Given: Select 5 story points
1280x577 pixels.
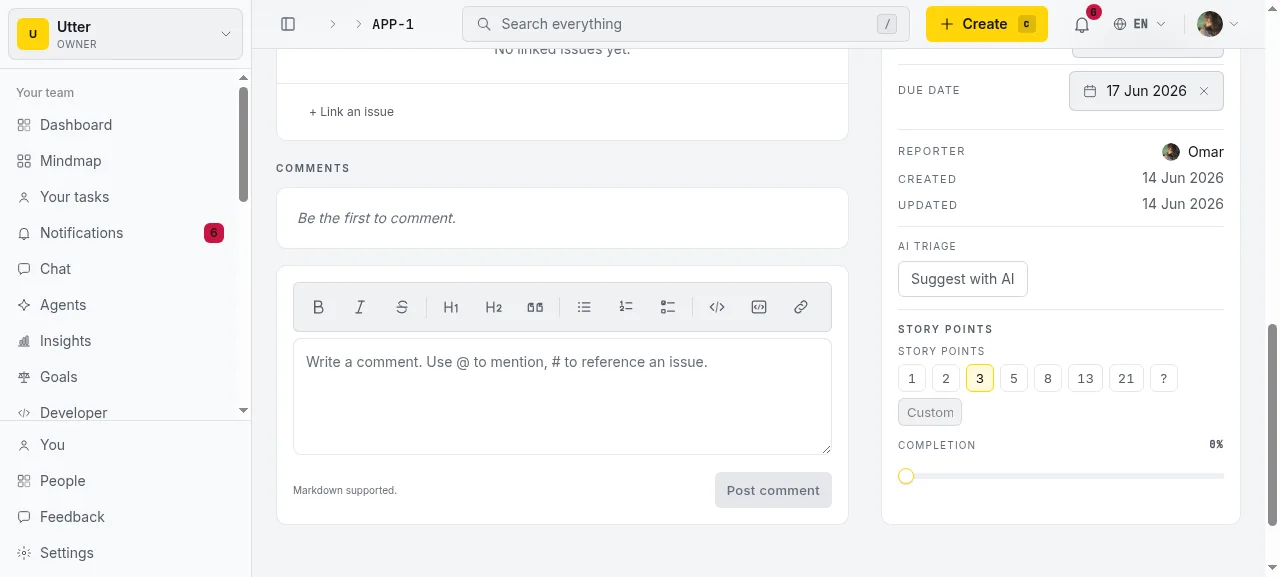Looking at the screenshot, I should (1014, 378).
